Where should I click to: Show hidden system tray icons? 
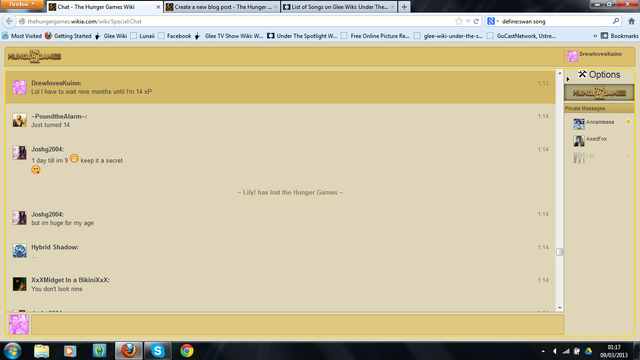click(543, 351)
